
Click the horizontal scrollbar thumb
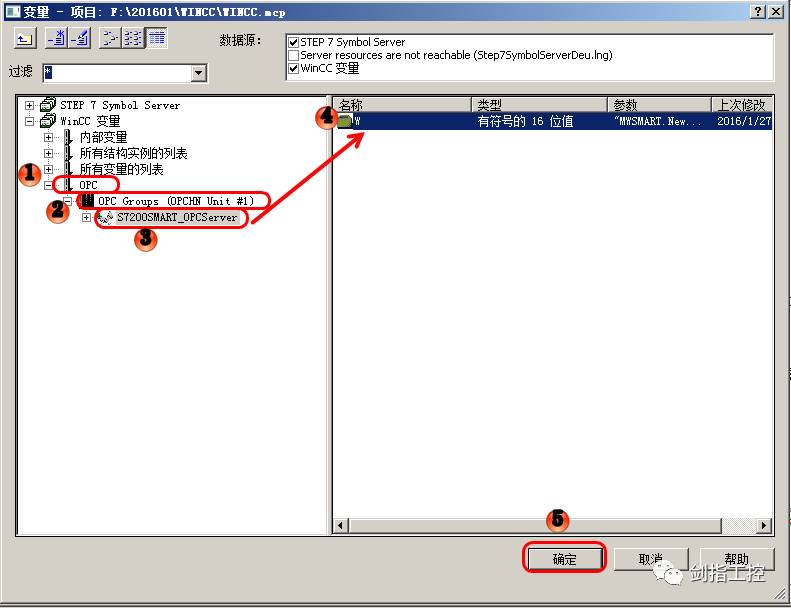[535, 525]
